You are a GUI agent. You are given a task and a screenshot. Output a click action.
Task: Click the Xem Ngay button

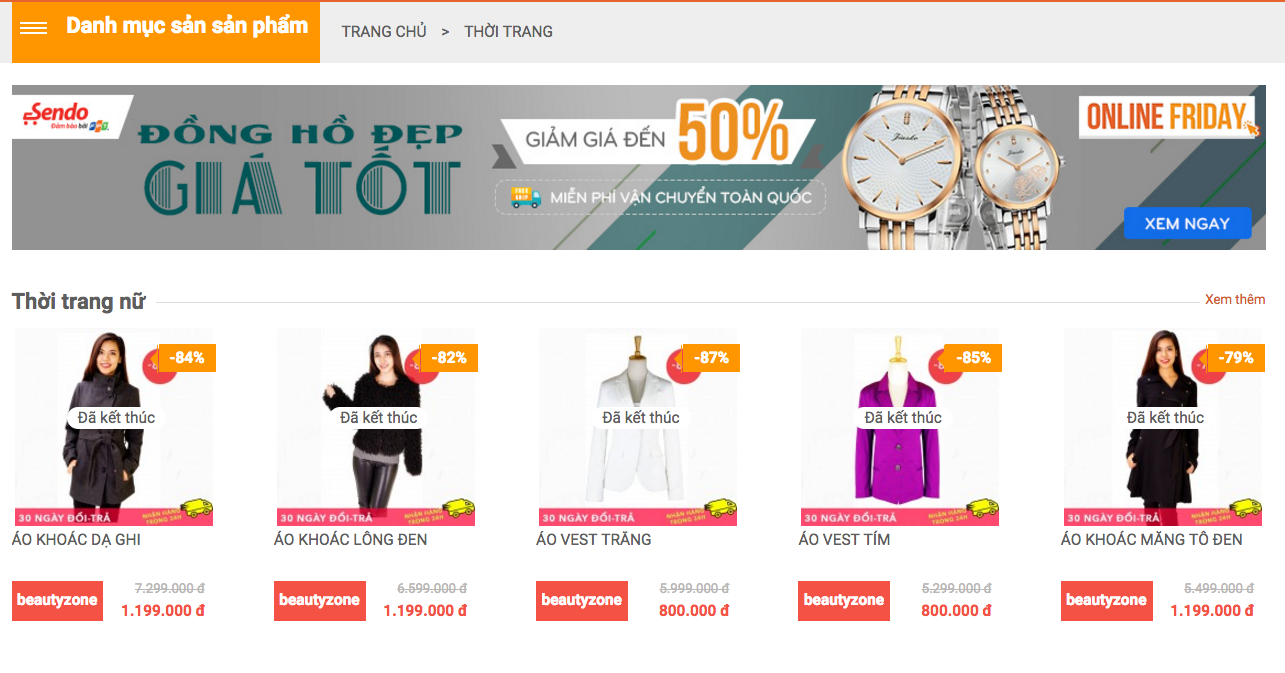pos(1187,223)
